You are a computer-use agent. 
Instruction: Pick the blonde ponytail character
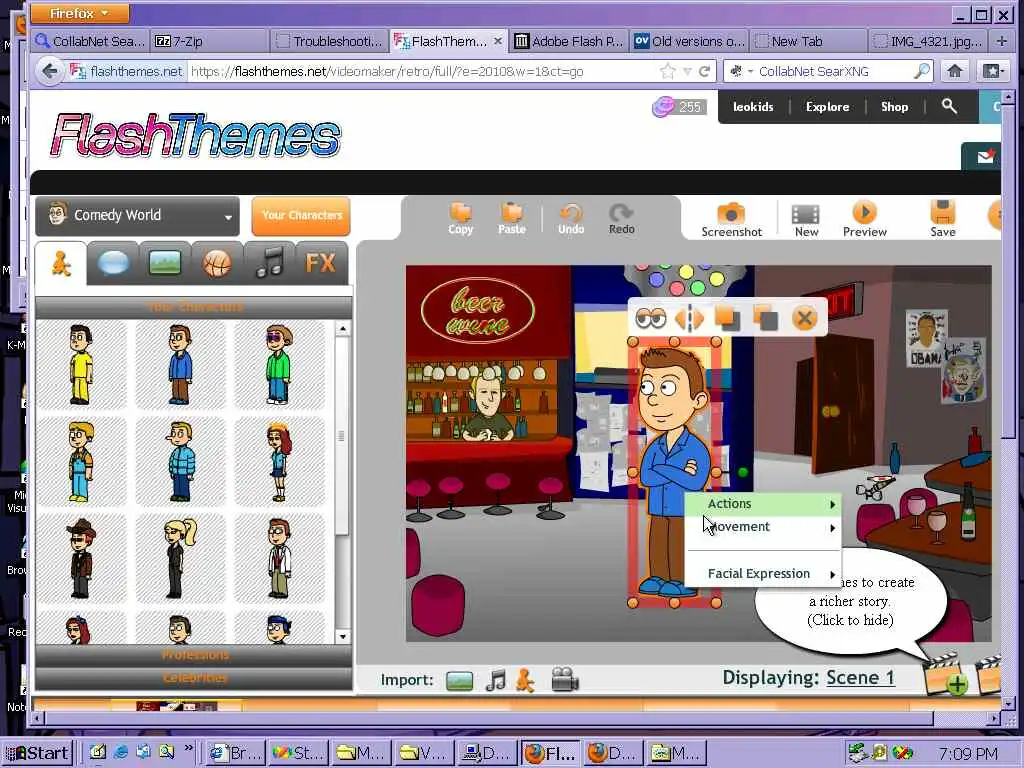coord(180,558)
